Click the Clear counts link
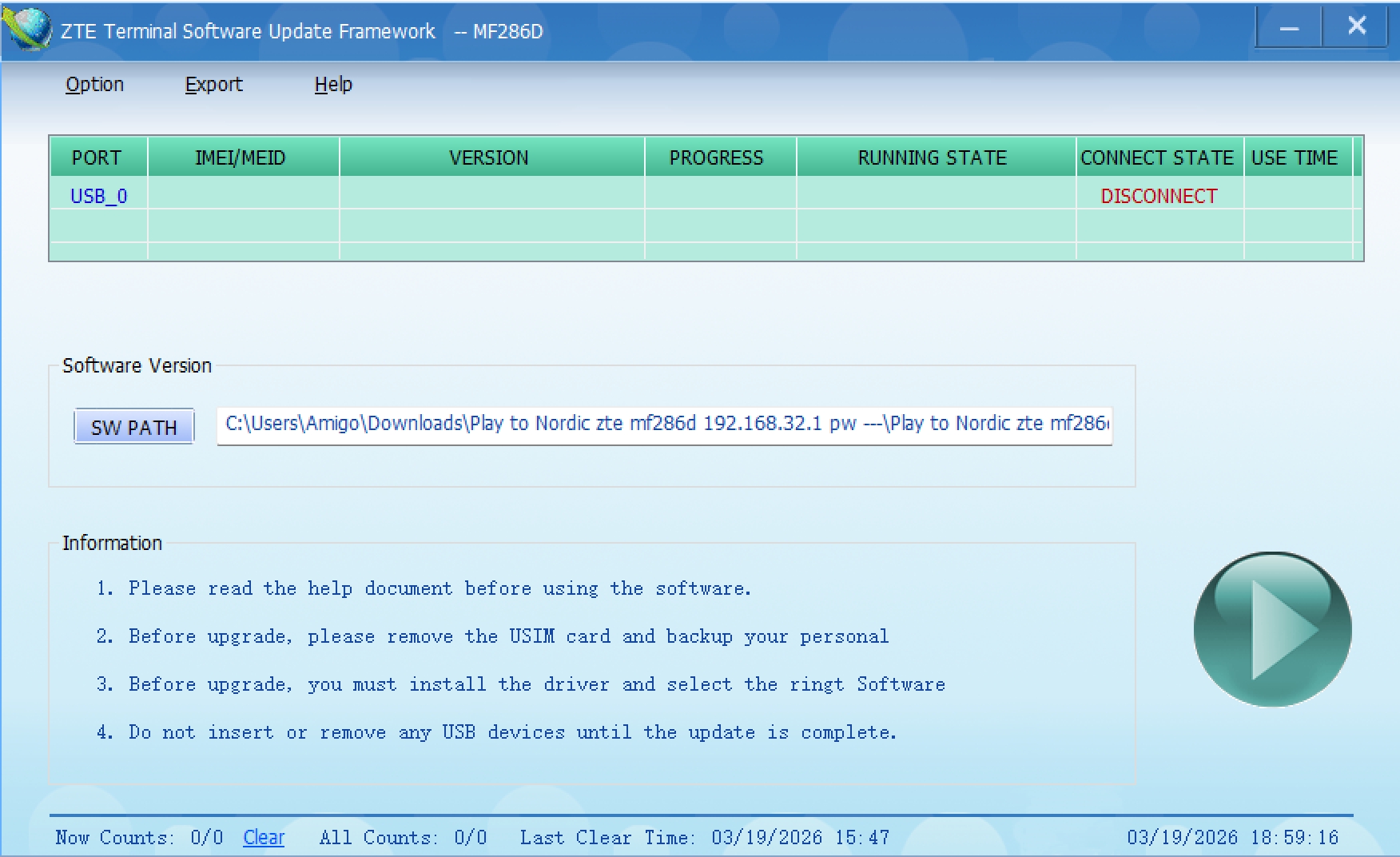Viewport: 1400px width, 857px height. [x=264, y=837]
